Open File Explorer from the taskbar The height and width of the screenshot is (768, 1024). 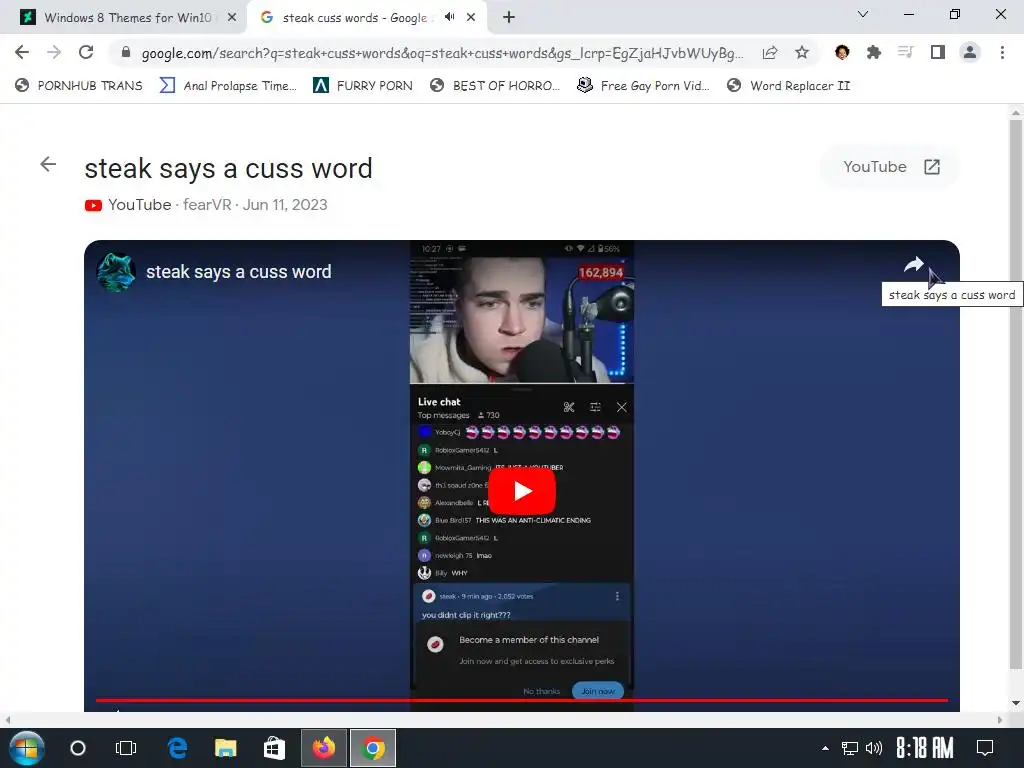point(225,748)
